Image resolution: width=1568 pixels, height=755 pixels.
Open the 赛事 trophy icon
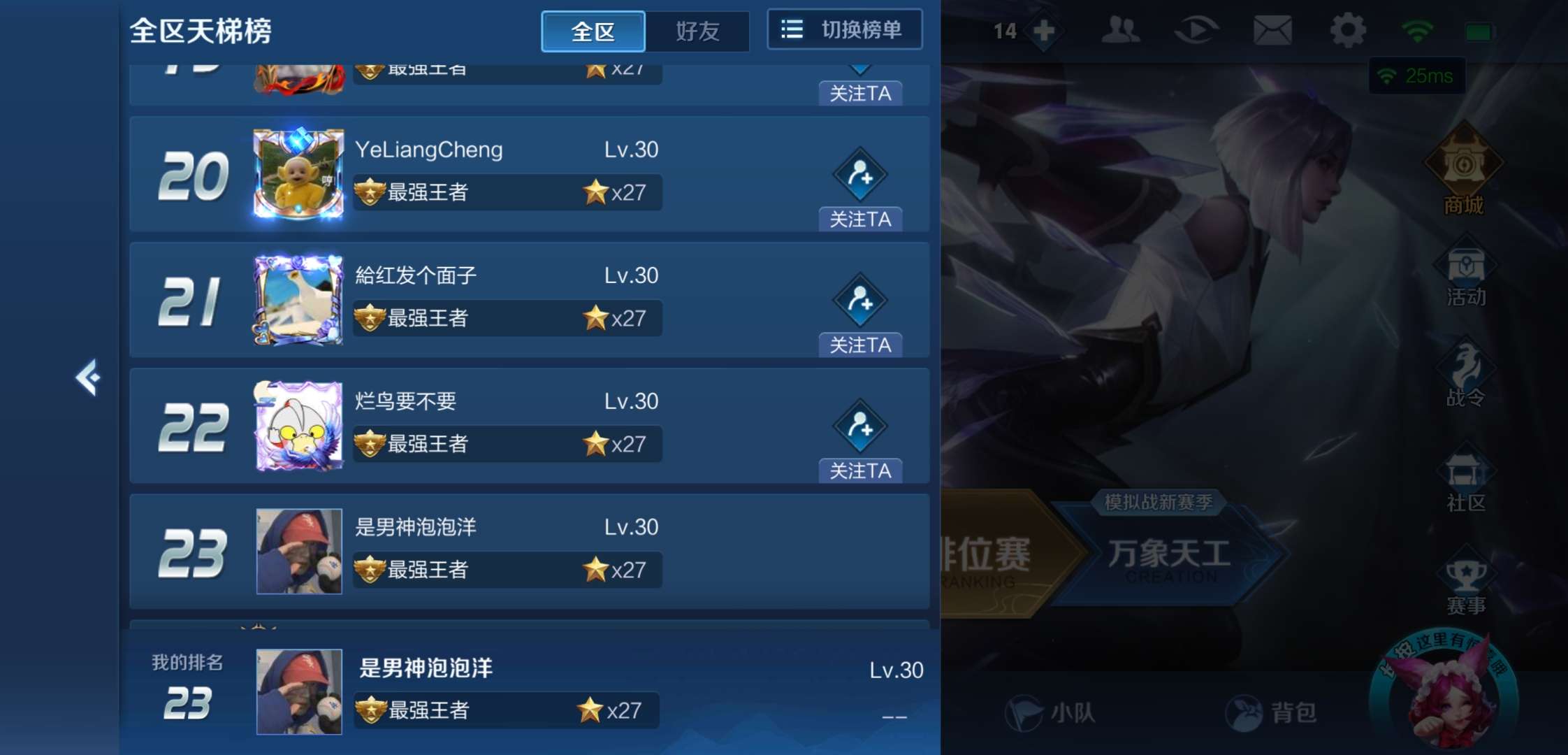pyautogui.click(x=1466, y=582)
